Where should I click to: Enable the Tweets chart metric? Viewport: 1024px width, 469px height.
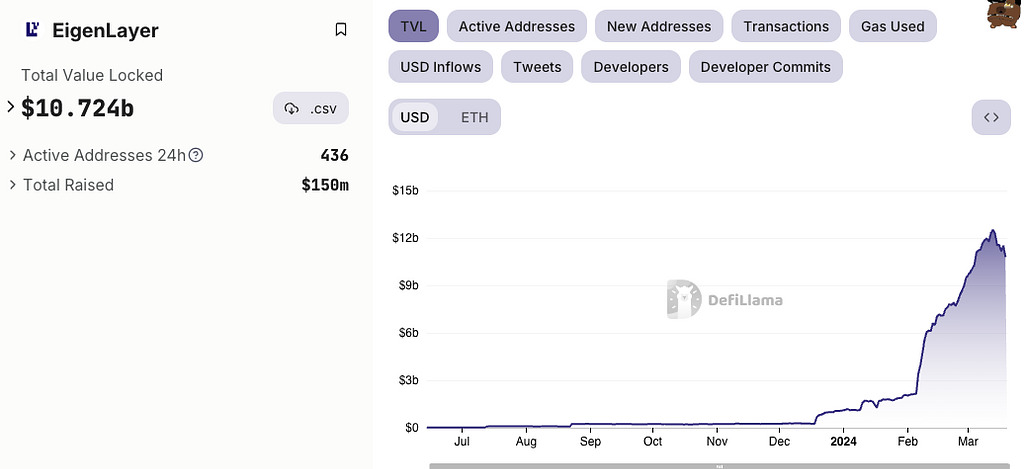click(x=537, y=67)
